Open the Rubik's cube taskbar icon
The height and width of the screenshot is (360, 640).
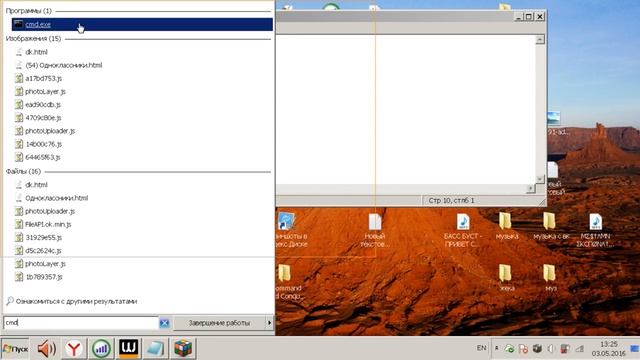point(182,349)
